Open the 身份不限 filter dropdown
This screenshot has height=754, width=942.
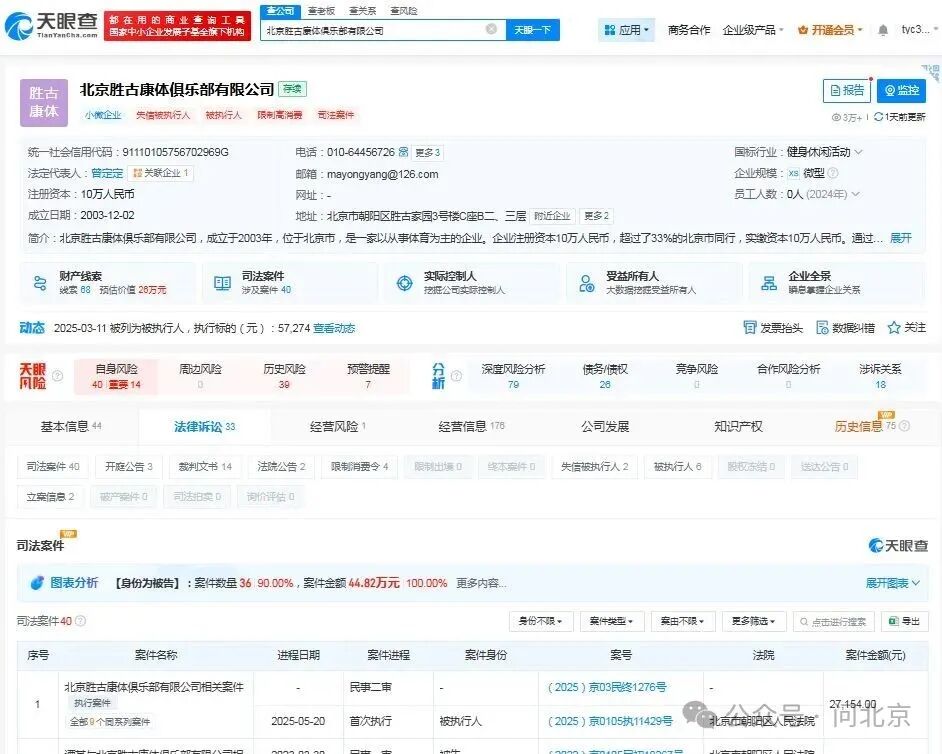point(541,621)
